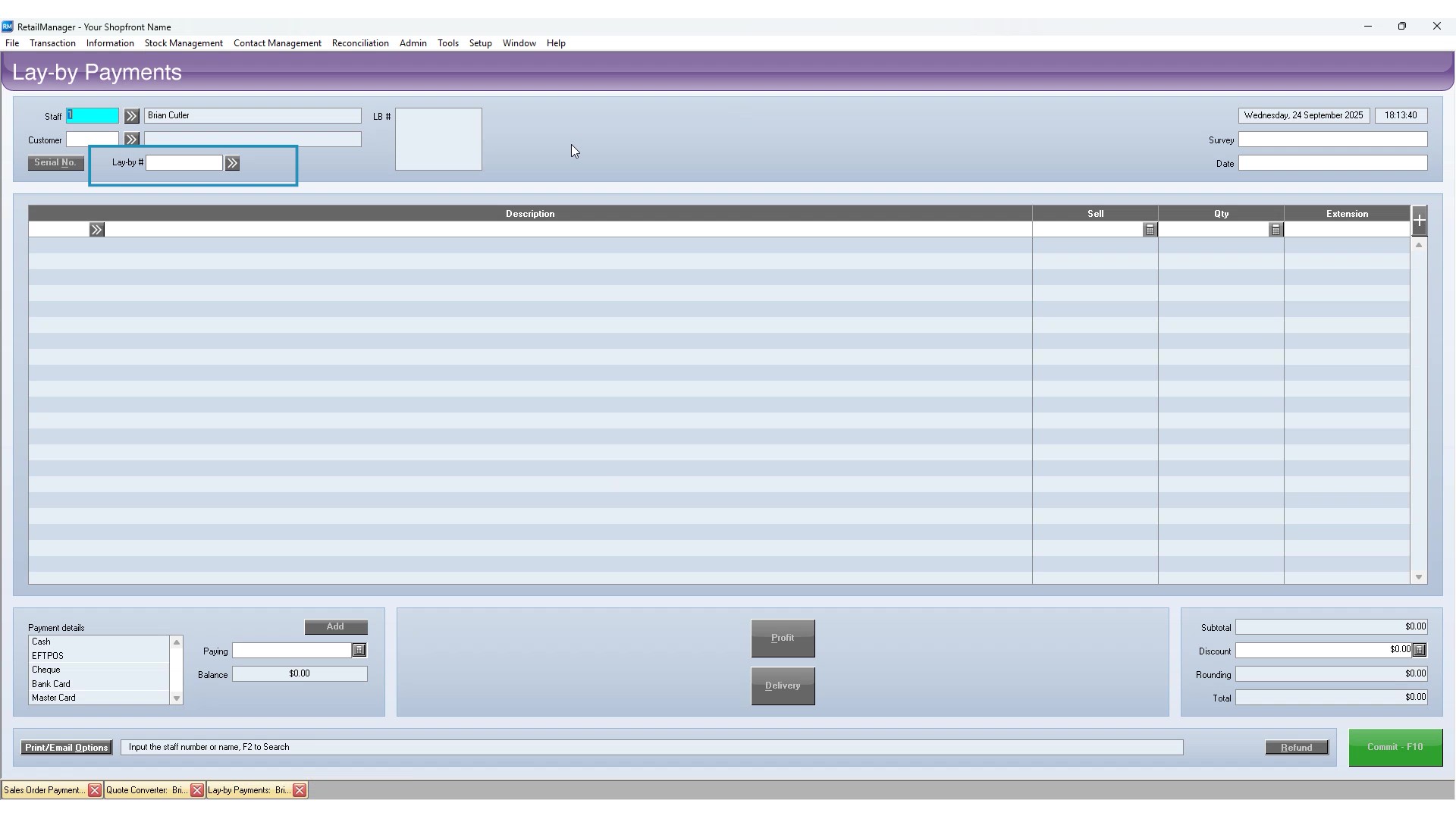Open the calculator icon next to Paying field

point(359,650)
